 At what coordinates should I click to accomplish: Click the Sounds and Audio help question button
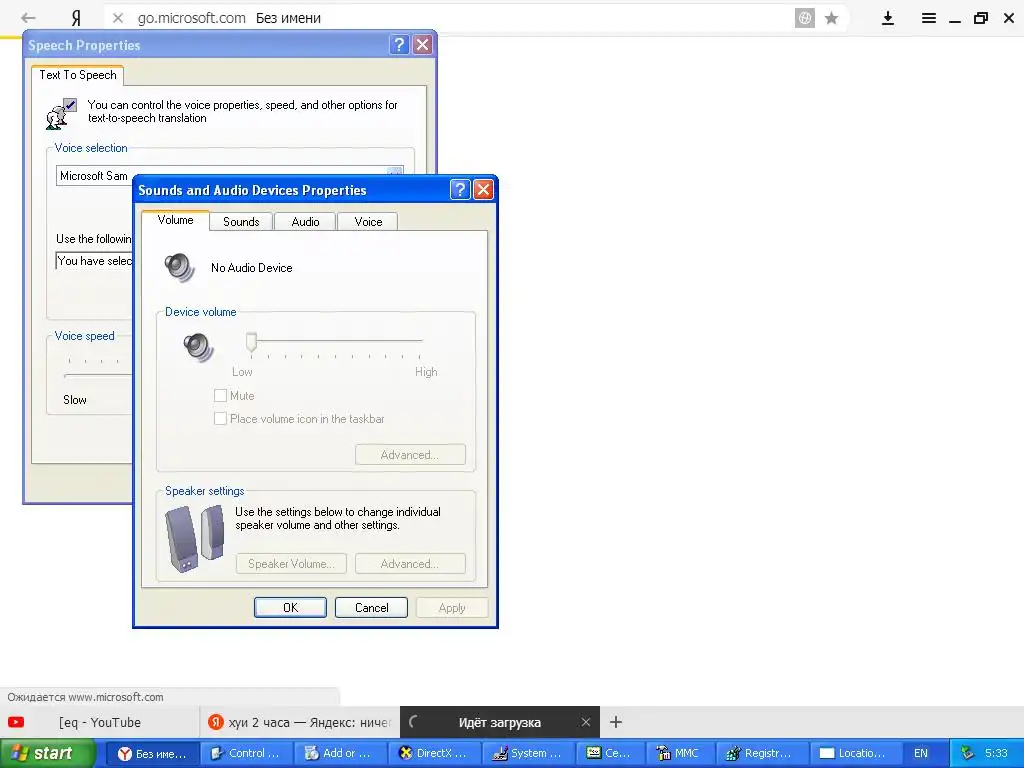click(460, 189)
